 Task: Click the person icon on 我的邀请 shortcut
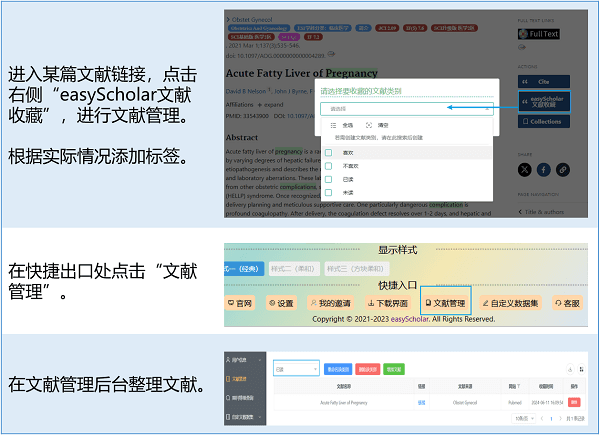coord(314,303)
